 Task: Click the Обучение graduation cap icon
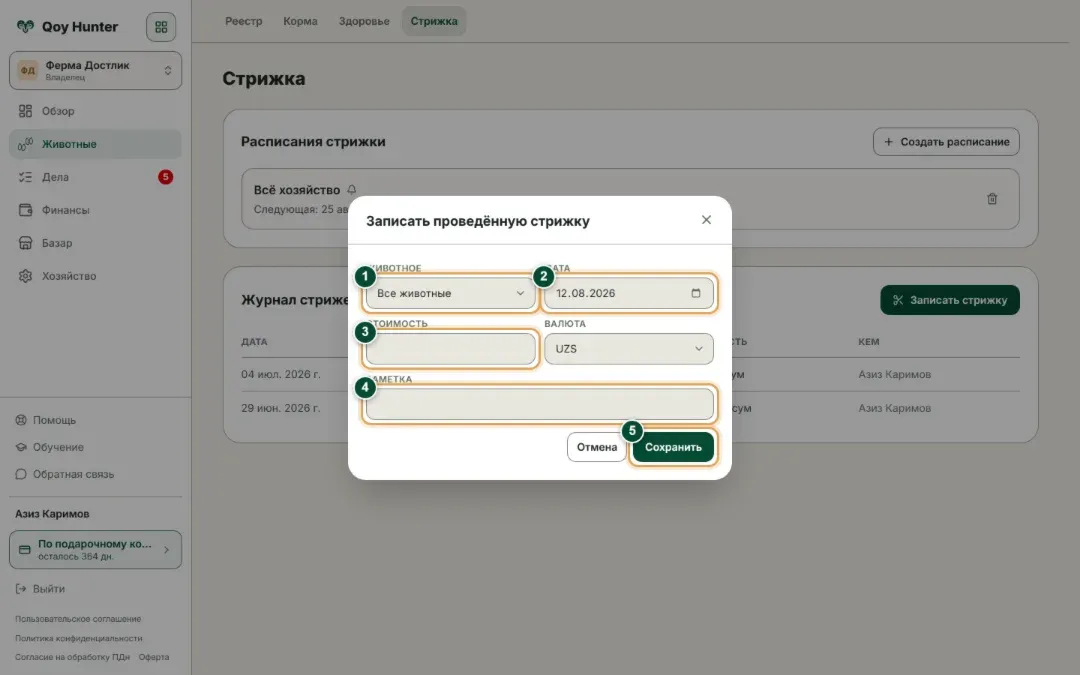tap(21, 447)
